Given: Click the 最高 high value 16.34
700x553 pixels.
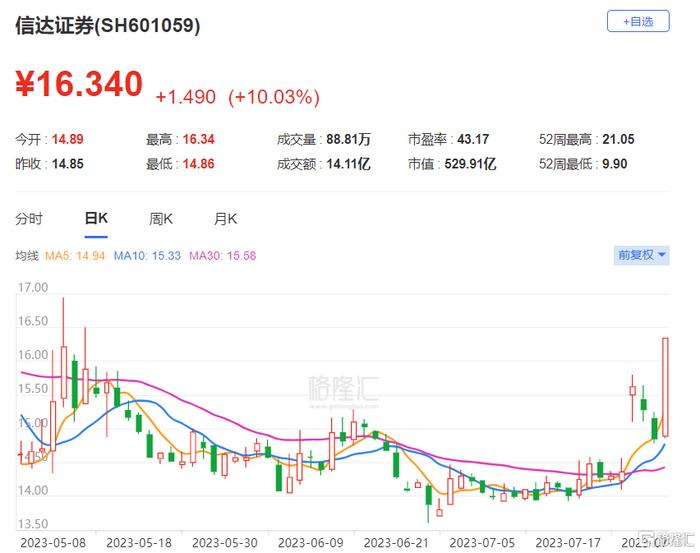Looking at the screenshot, I should (x=199, y=139).
